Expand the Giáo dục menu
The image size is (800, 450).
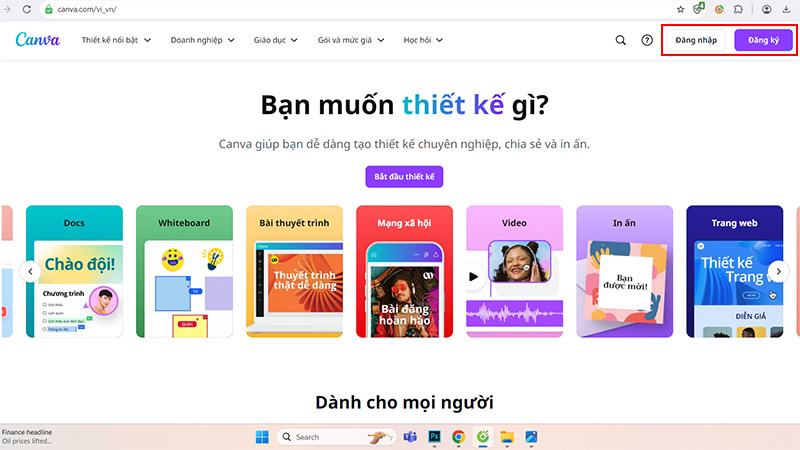(276, 40)
